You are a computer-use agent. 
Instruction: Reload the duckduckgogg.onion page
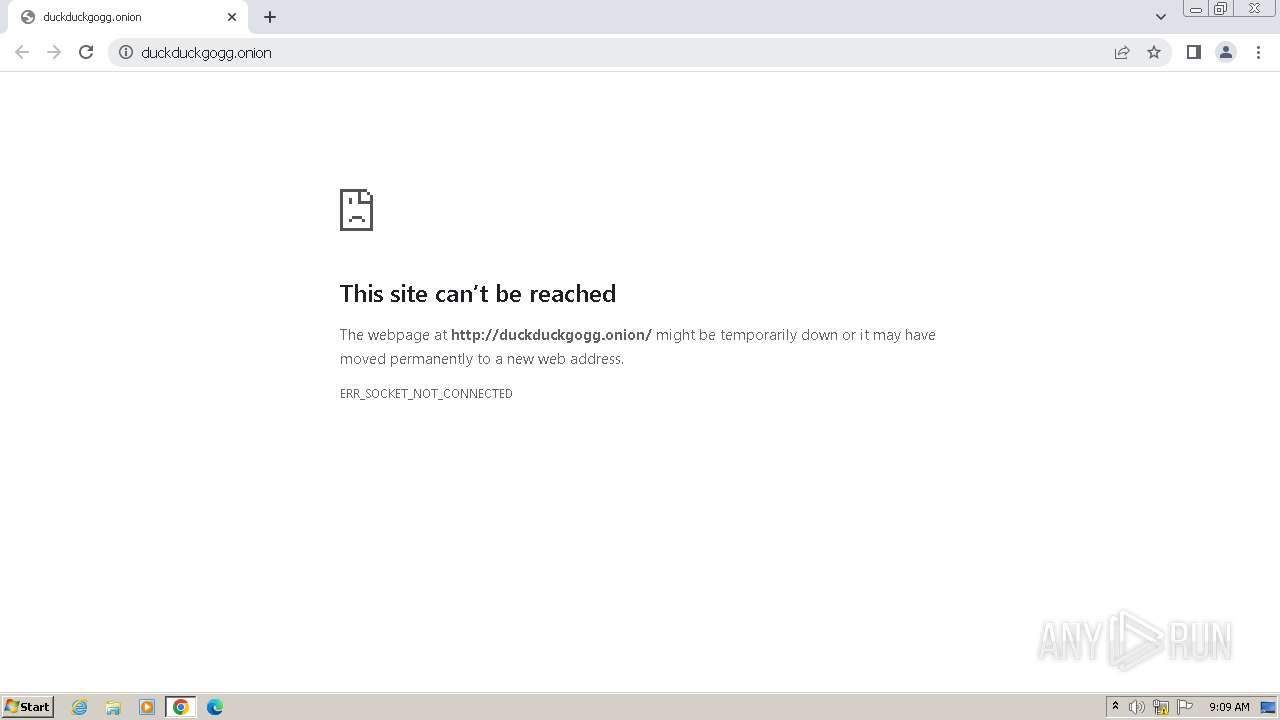point(86,52)
